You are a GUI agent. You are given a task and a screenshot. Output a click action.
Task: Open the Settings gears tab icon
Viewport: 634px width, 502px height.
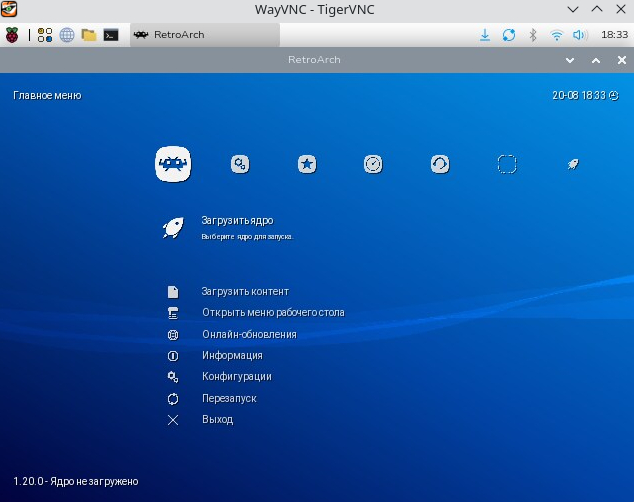coord(240,164)
